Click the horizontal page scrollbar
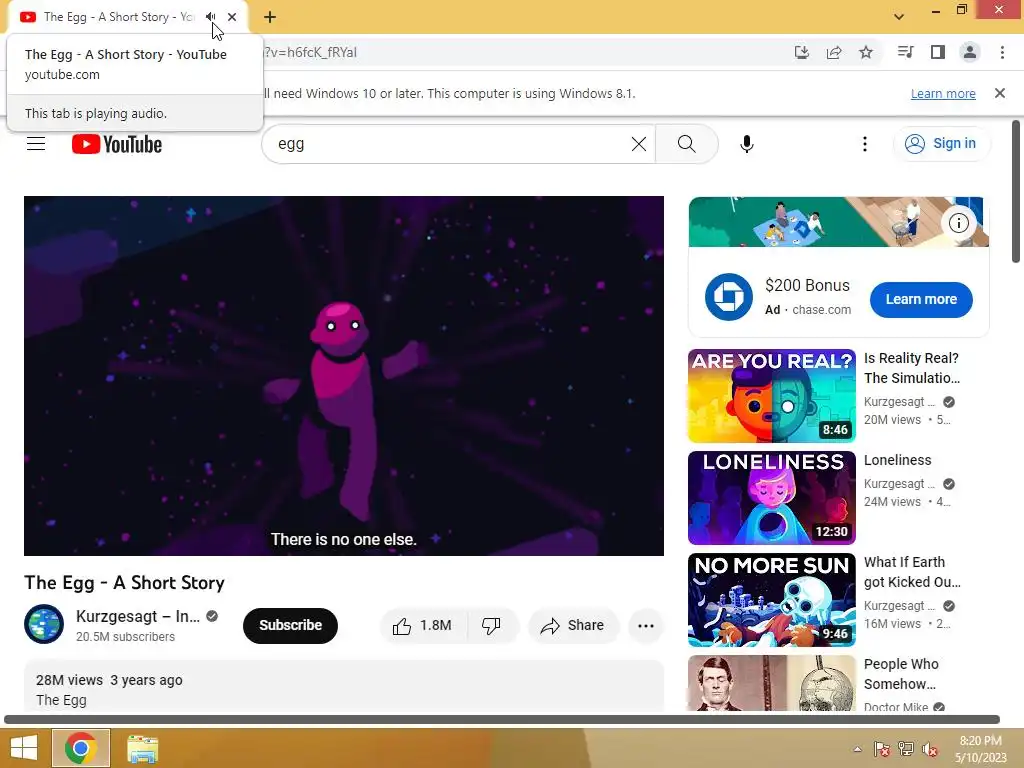Image resolution: width=1024 pixels, height=768 pixels. click(502, 720)
